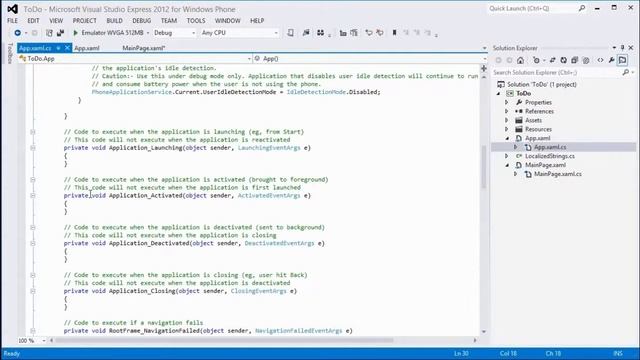The width and height of the screenshot is (640, 360).
Task: Open the App() member navigation dropdown
Action: [484, 59]
